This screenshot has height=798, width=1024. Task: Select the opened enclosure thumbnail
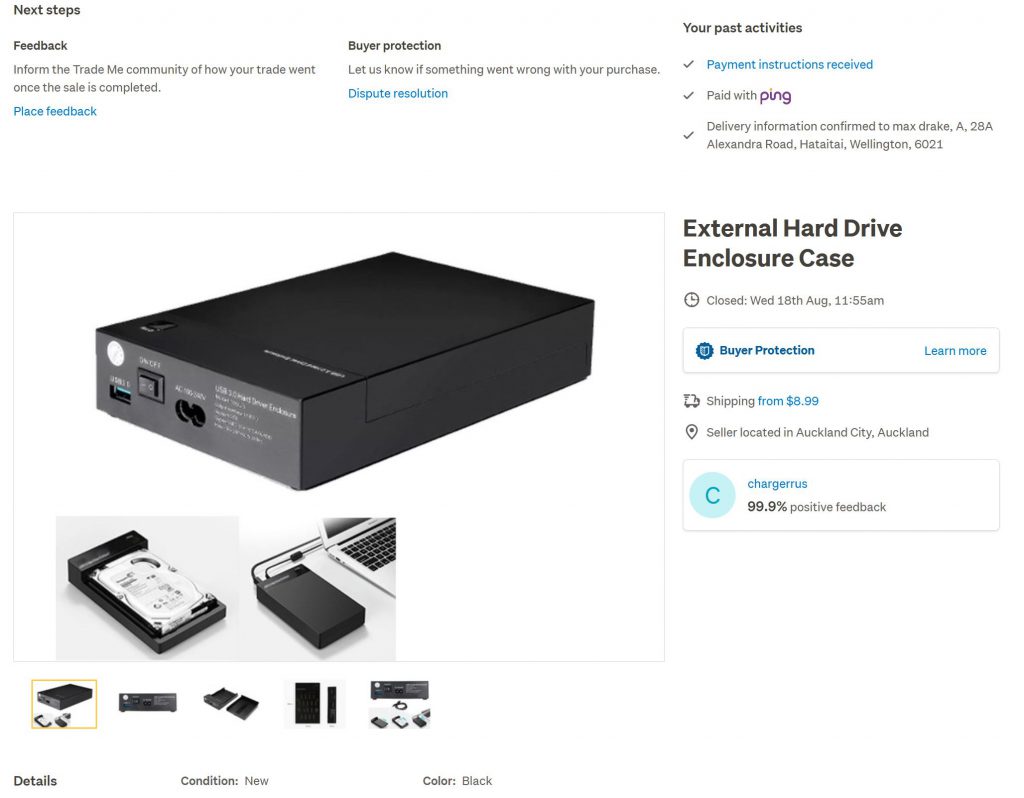tap(231, 703)
